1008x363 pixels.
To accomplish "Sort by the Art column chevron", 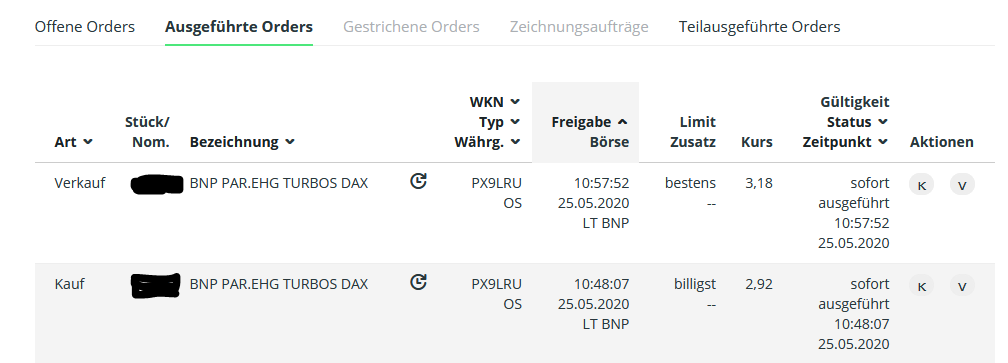I will pos(88,142).
